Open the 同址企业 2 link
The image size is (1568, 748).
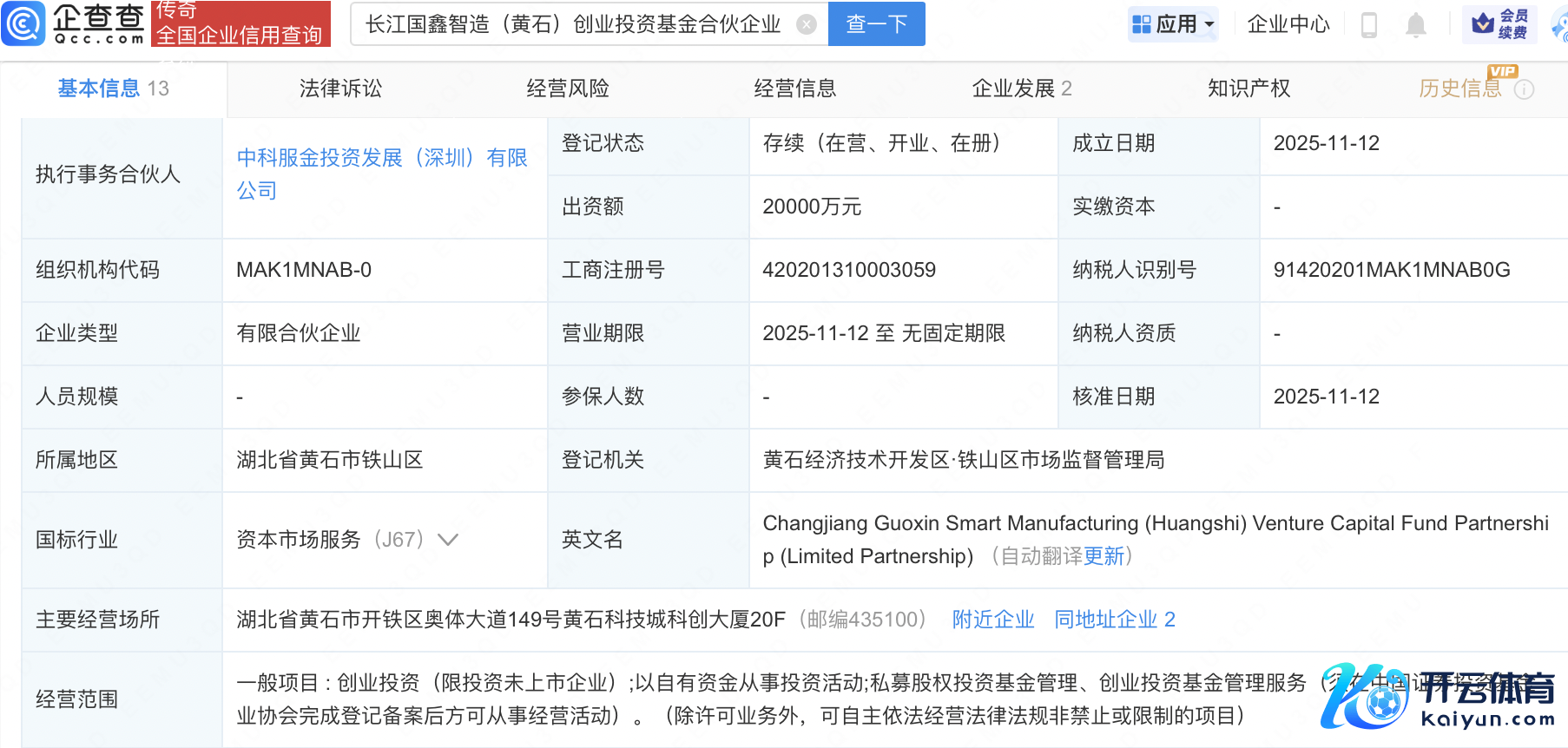click(x=1114, y=620)
